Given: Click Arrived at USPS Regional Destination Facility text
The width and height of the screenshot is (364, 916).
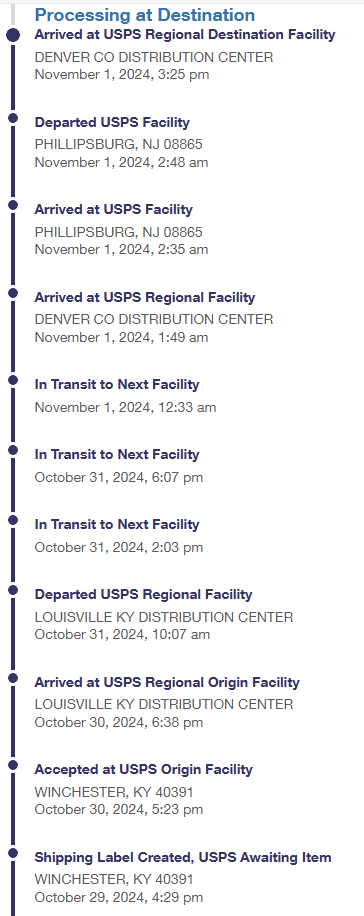Looking at the screenshot, I should [185, 34].
